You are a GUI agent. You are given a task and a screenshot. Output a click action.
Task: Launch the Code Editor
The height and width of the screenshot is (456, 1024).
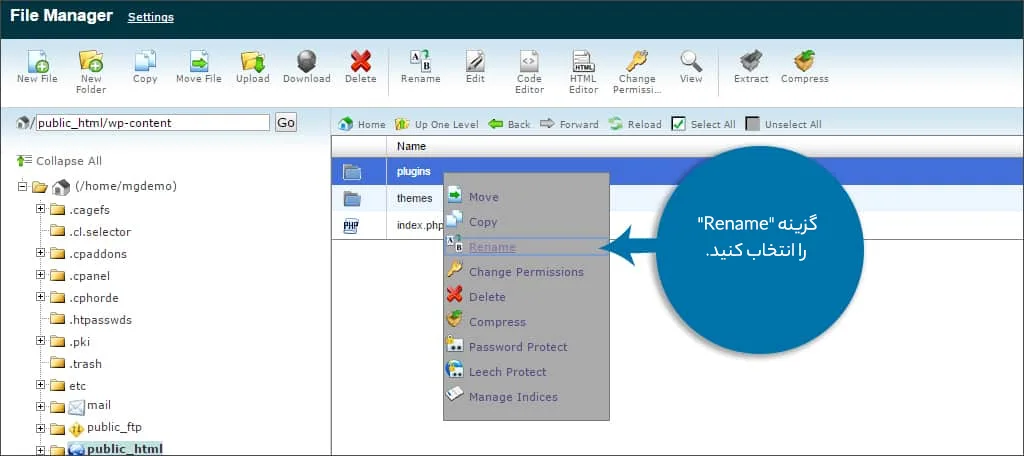point(529,61)
